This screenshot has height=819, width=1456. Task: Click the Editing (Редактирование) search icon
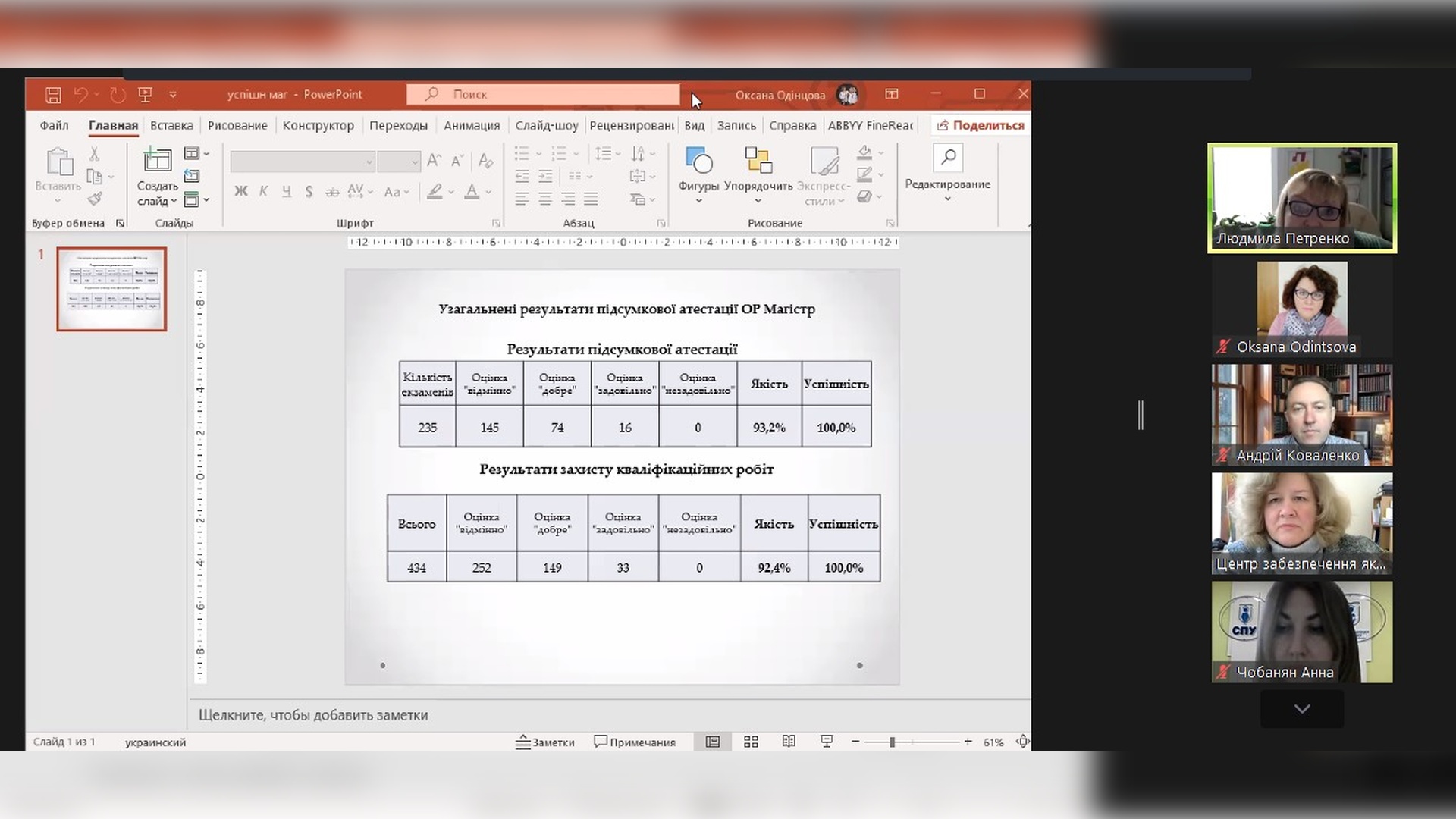(948, 158)
